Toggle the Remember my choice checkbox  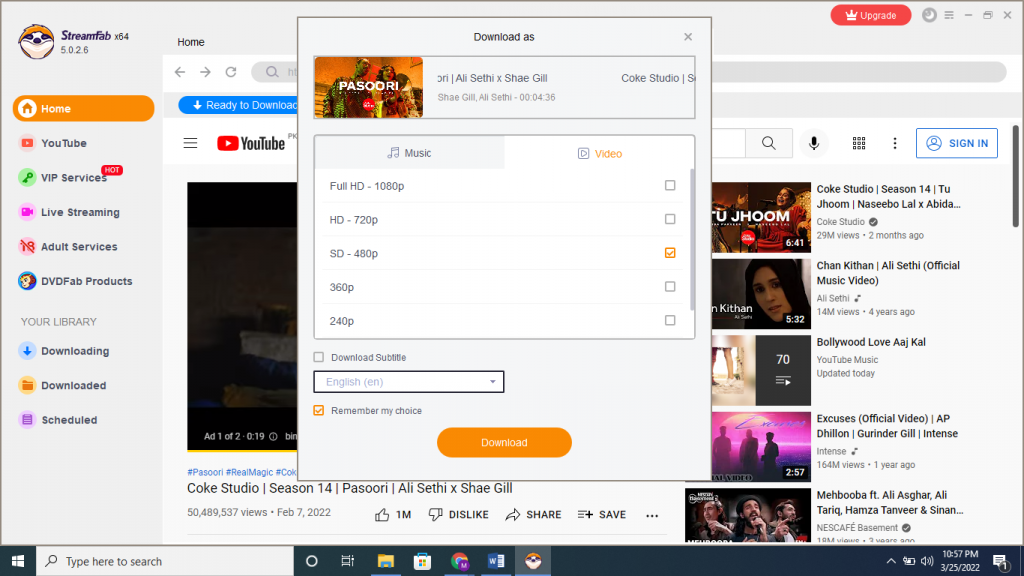319,410
